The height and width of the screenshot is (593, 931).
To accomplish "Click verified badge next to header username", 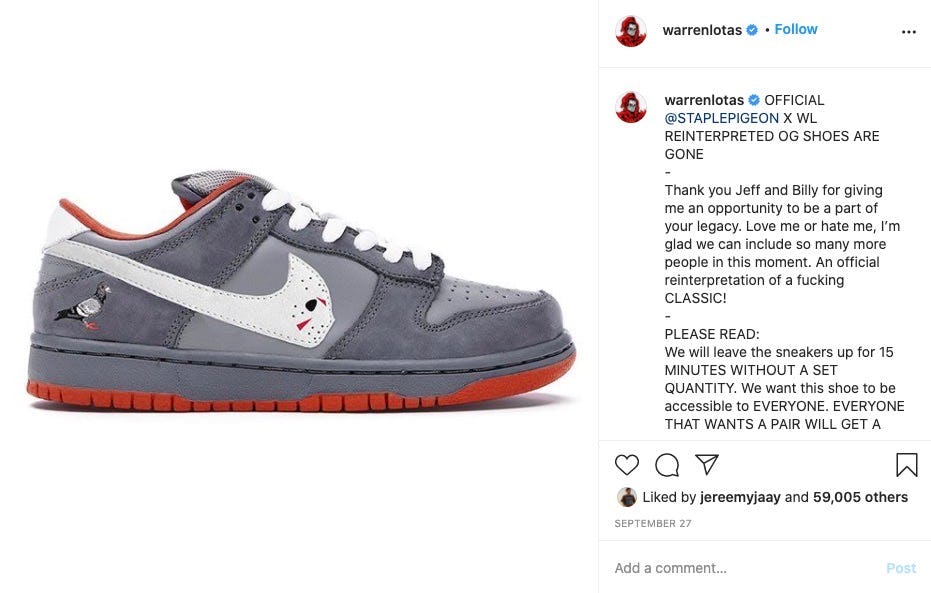I will (x=752, y=30).
